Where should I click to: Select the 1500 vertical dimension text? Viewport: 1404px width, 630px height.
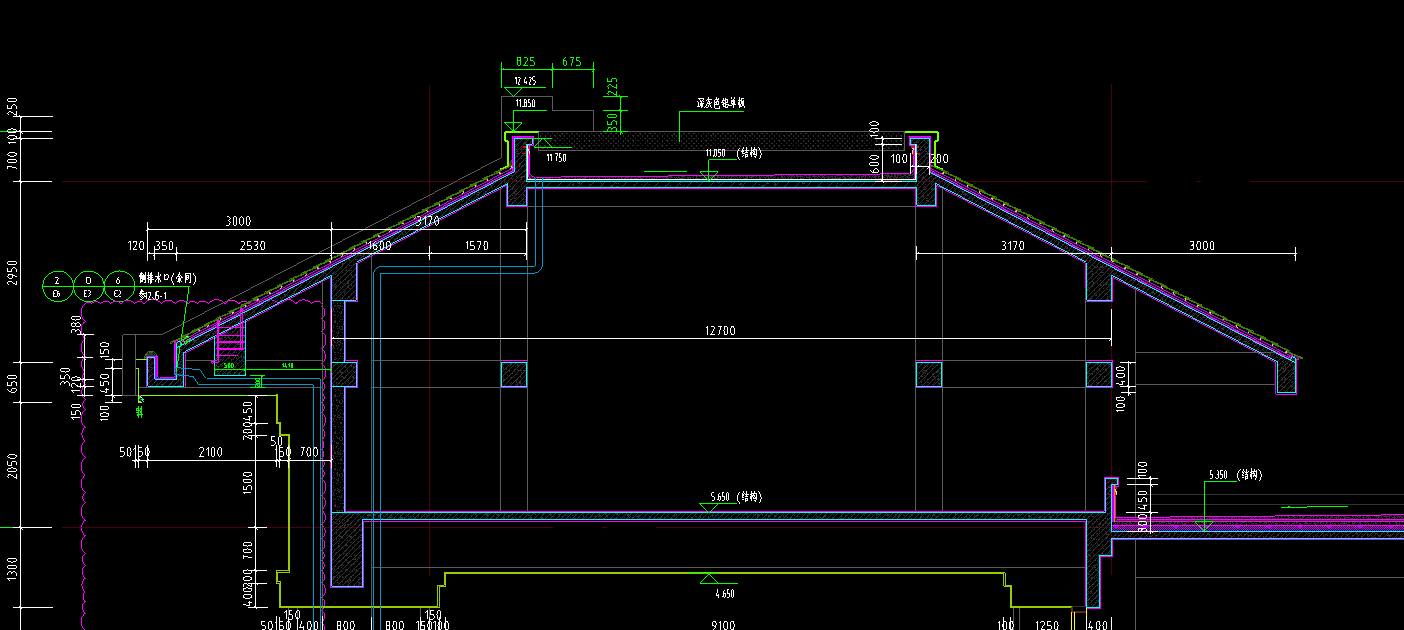(x=249, y=483)
